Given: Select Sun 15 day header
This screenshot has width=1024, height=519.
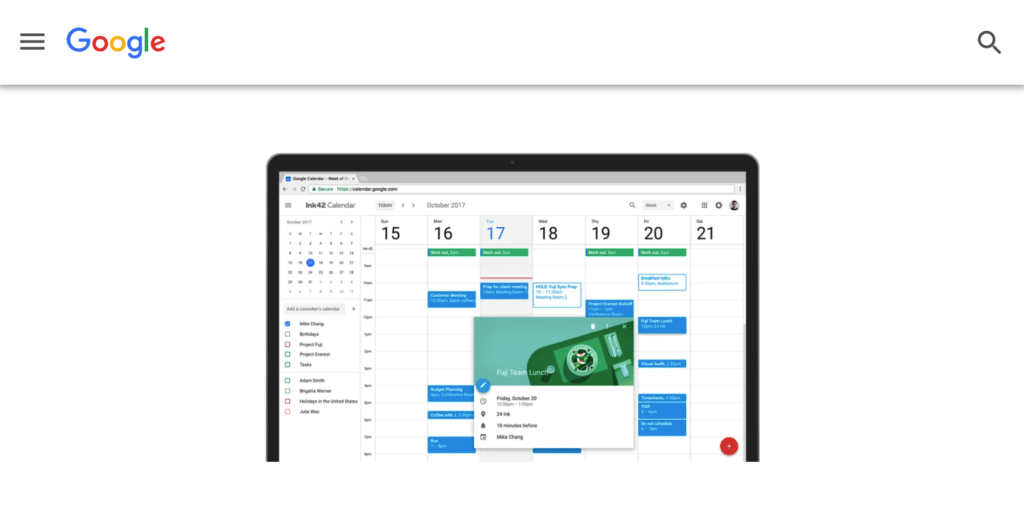Looking at the screenshot, I should coord(390,231).
